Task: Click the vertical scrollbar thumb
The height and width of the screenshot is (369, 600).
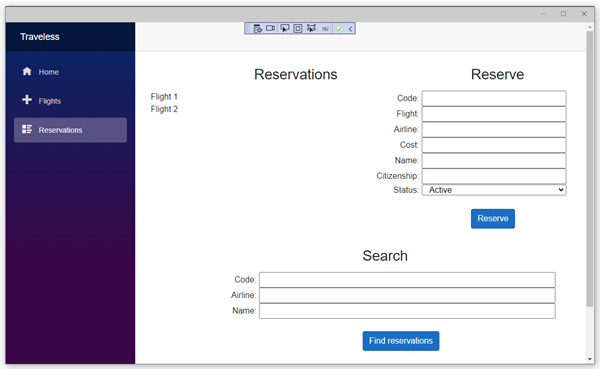Action: pos(590,168)
